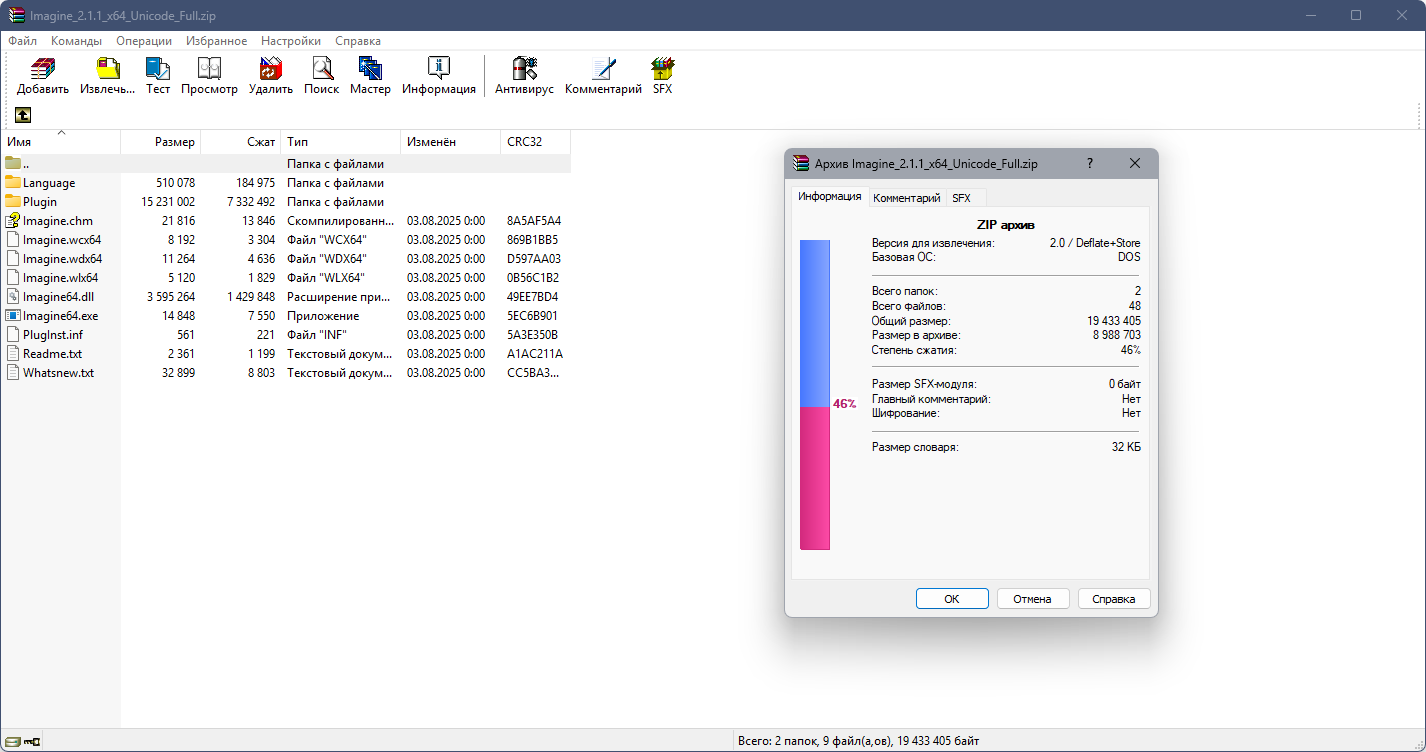Click the size value 15 231 002
This screenshot has height=752, width=1426.
click(169, 201)
